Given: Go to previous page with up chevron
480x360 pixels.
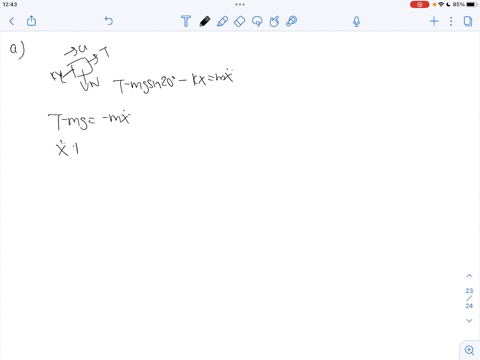Looking at the screenshot, I should tap(469, 276).
